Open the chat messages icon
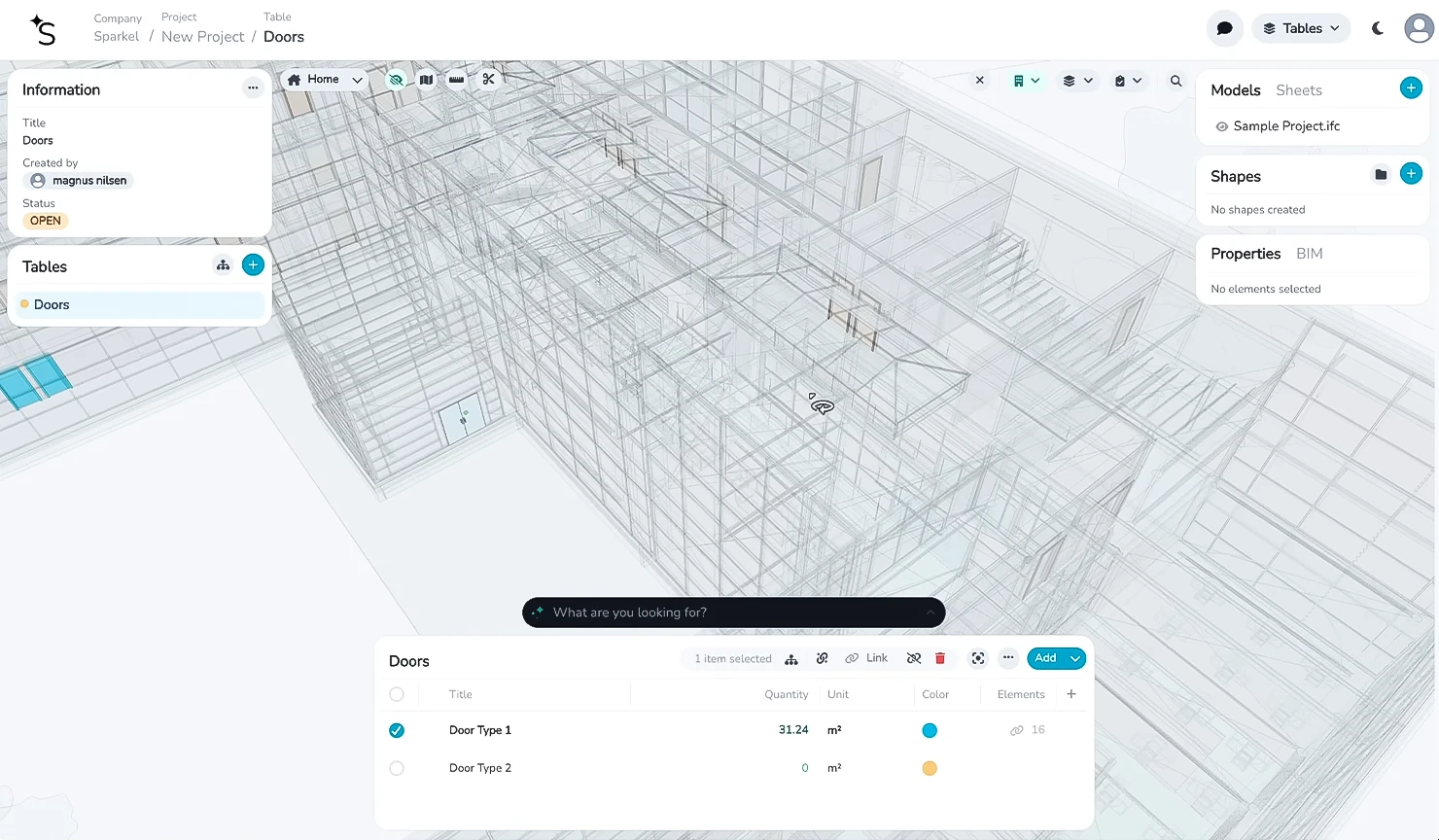 pyautogui.click(x=1224, y=28)
